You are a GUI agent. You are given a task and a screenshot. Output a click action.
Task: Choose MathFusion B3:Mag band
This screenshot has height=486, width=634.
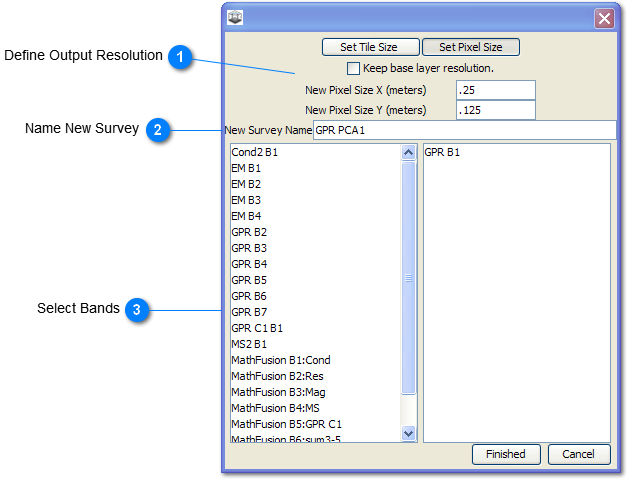[x=278, y=392]
